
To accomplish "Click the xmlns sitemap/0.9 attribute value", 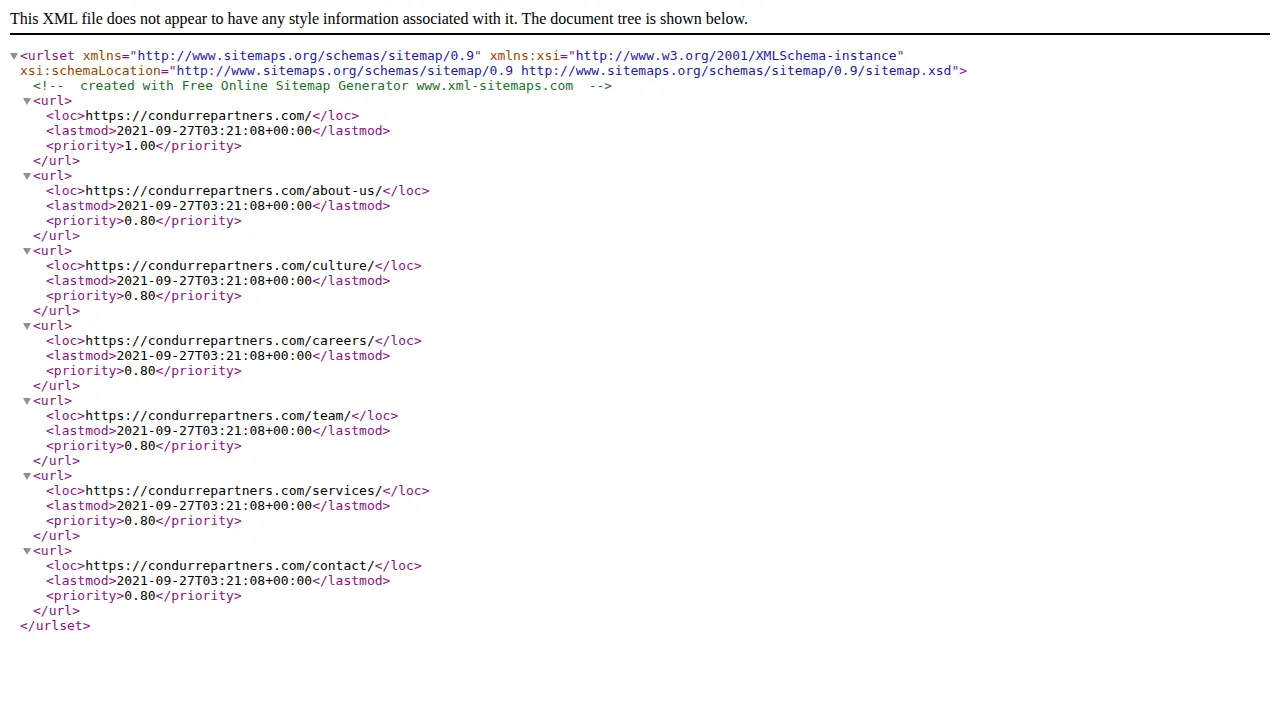I will 306,56.
